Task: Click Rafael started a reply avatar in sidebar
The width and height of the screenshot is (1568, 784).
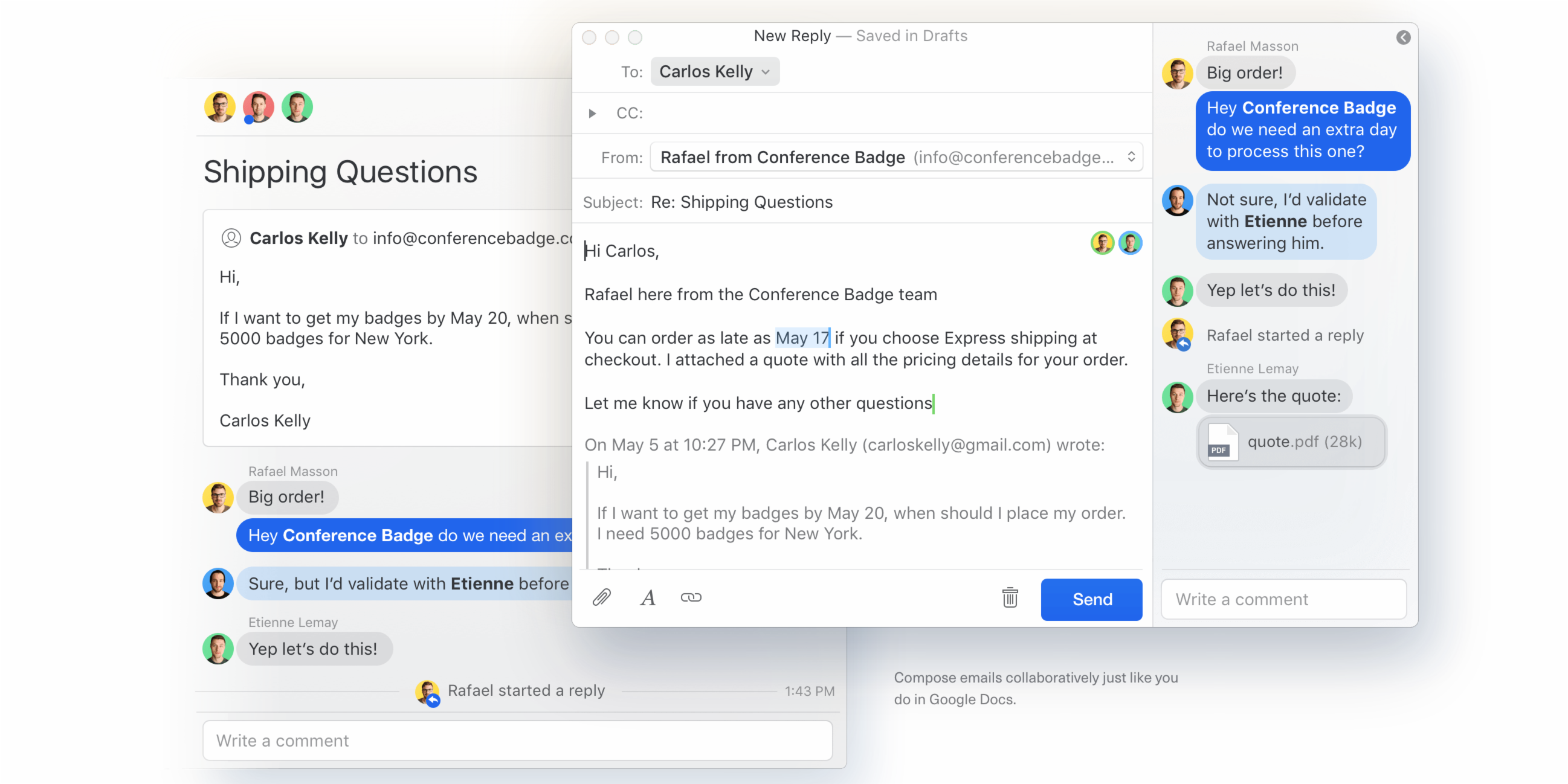Action: (1177, 335)
